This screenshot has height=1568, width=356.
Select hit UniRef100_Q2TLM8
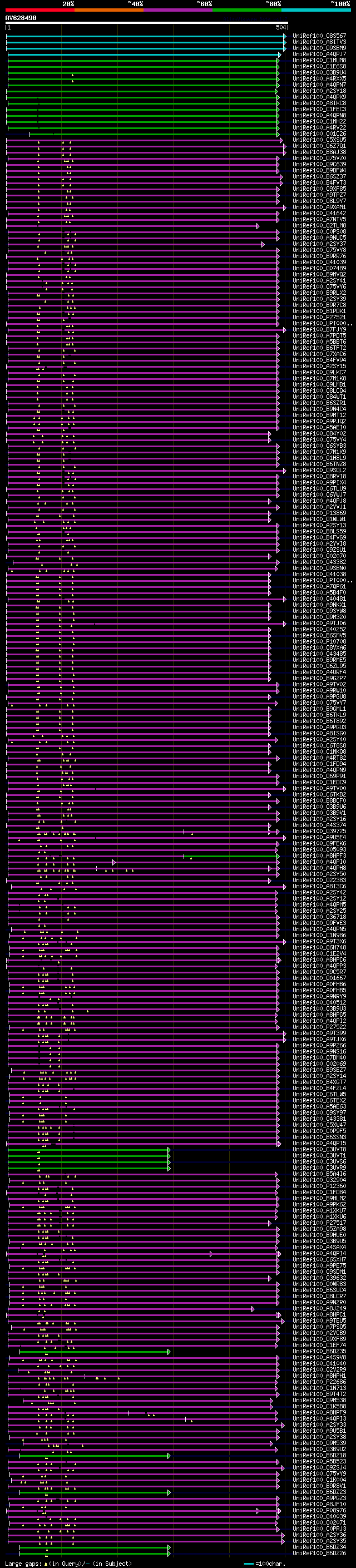tap(319, 226)
